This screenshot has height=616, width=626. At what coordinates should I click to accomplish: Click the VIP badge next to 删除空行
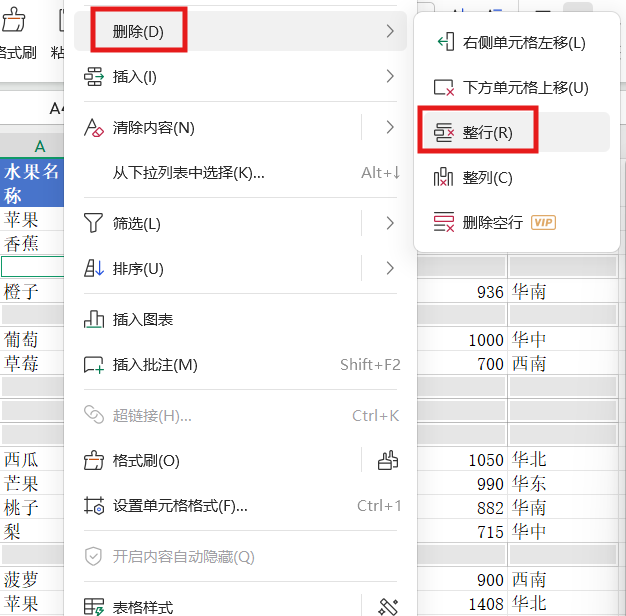tap(543, 222)
